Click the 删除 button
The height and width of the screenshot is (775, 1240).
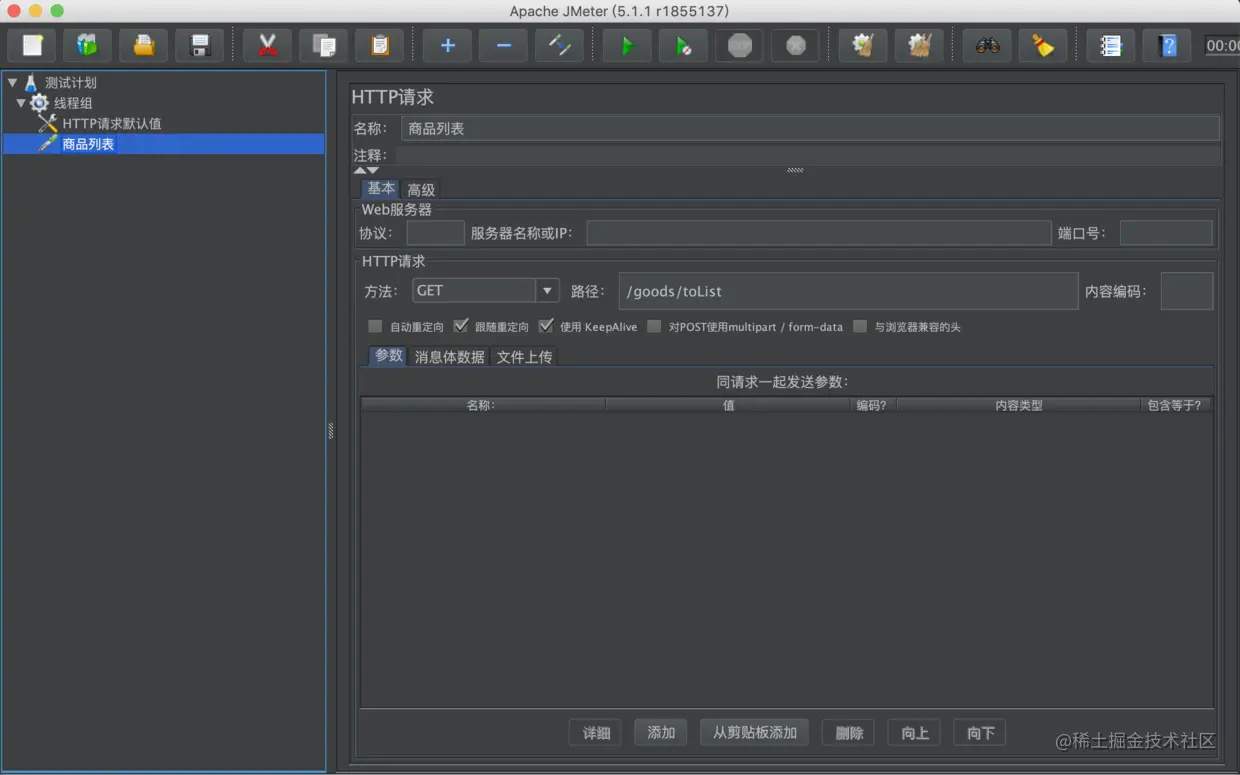(849, 733)
